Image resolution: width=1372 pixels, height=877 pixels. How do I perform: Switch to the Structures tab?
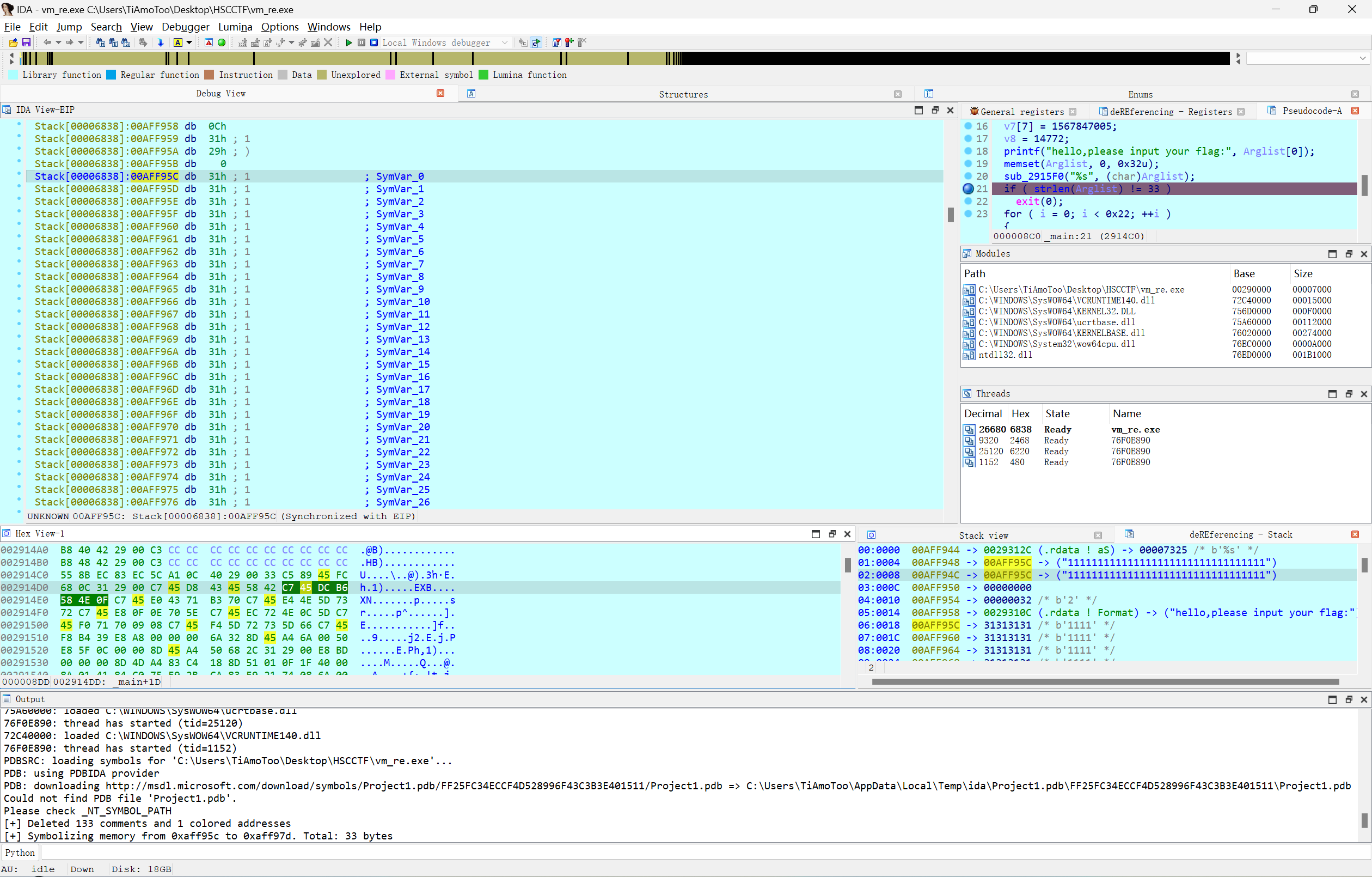(683, 94)
